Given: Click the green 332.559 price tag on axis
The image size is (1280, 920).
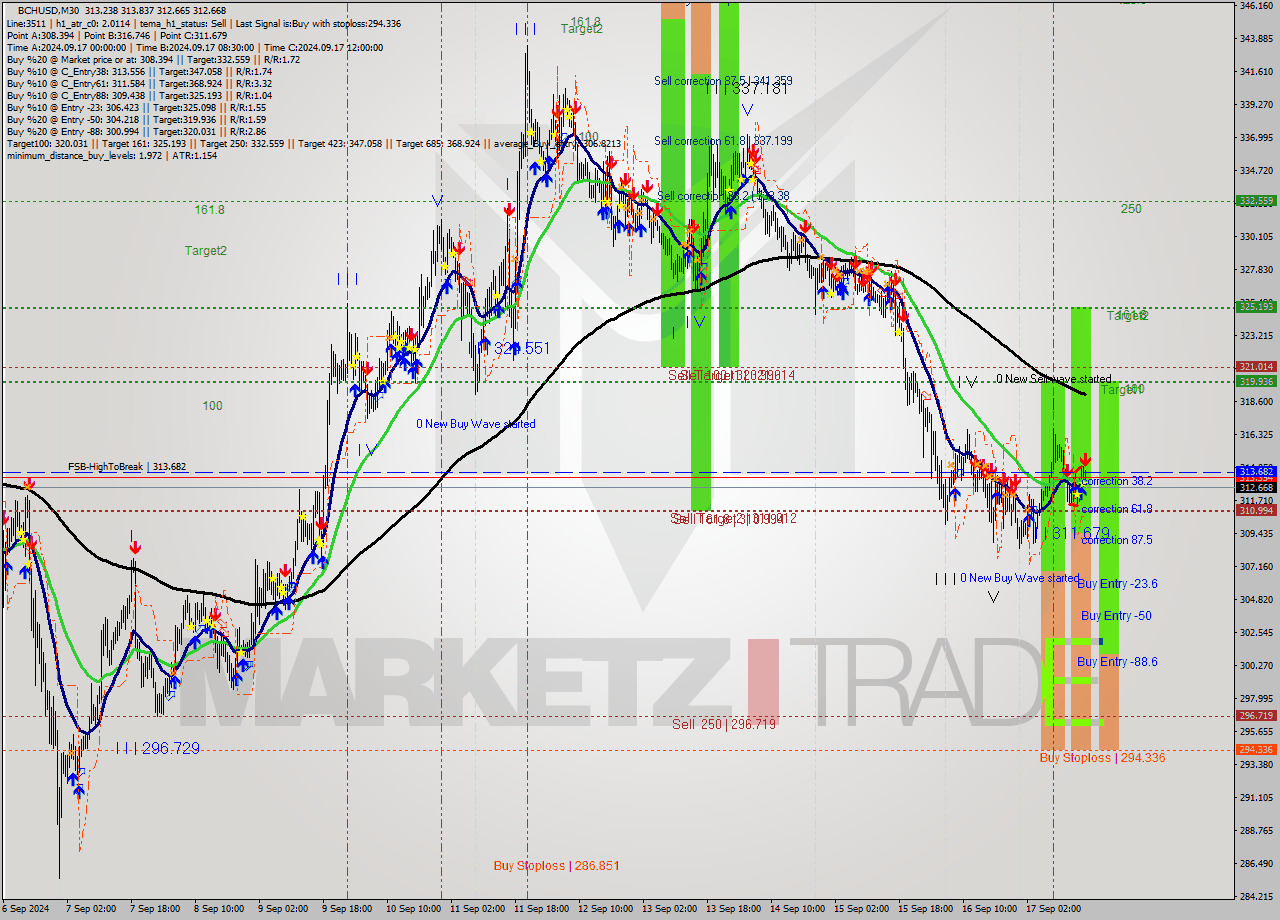Looking at the screenshot, I should (x=1256, y=201).
